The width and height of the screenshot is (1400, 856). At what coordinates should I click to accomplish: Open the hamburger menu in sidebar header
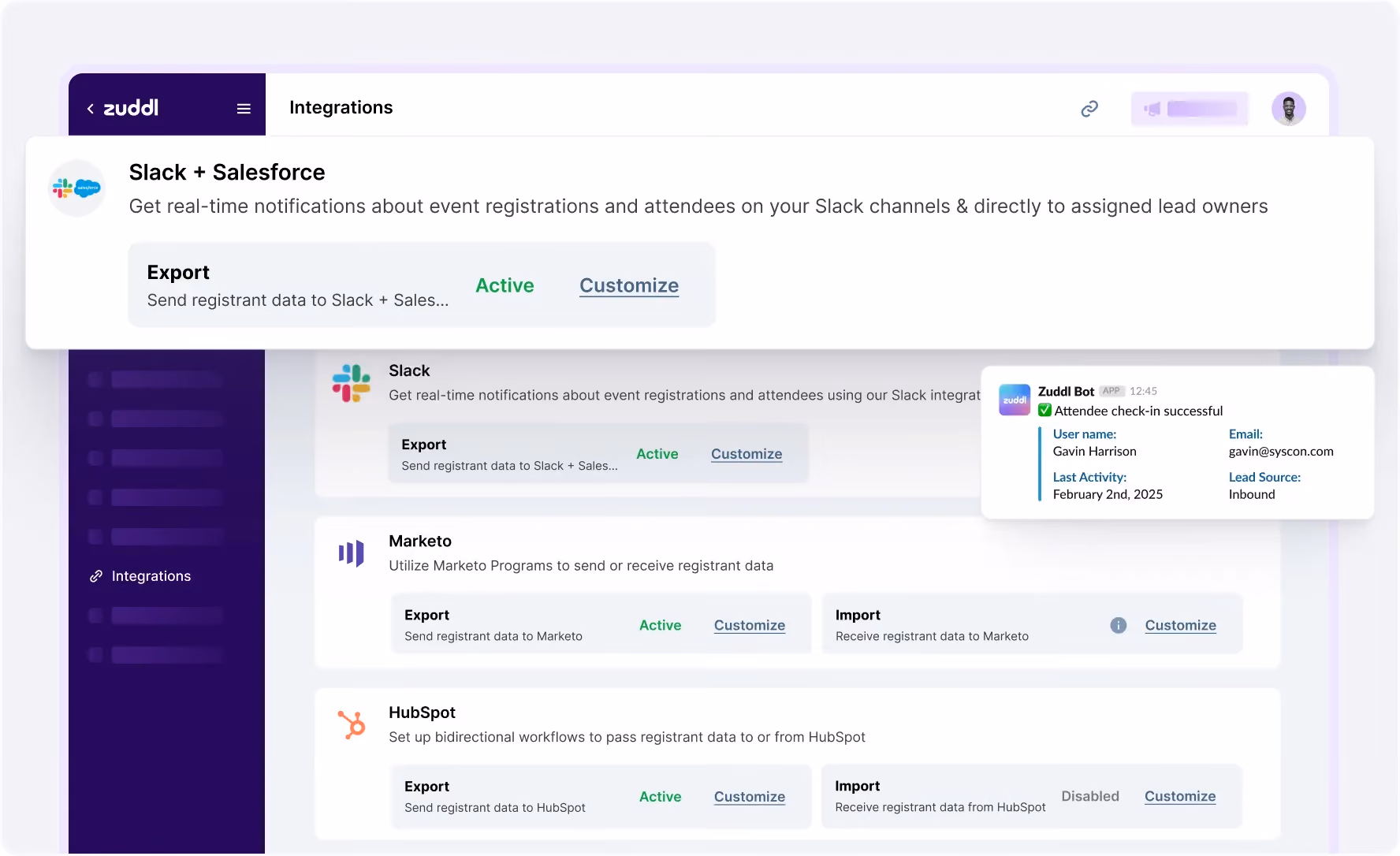[244, 109]
